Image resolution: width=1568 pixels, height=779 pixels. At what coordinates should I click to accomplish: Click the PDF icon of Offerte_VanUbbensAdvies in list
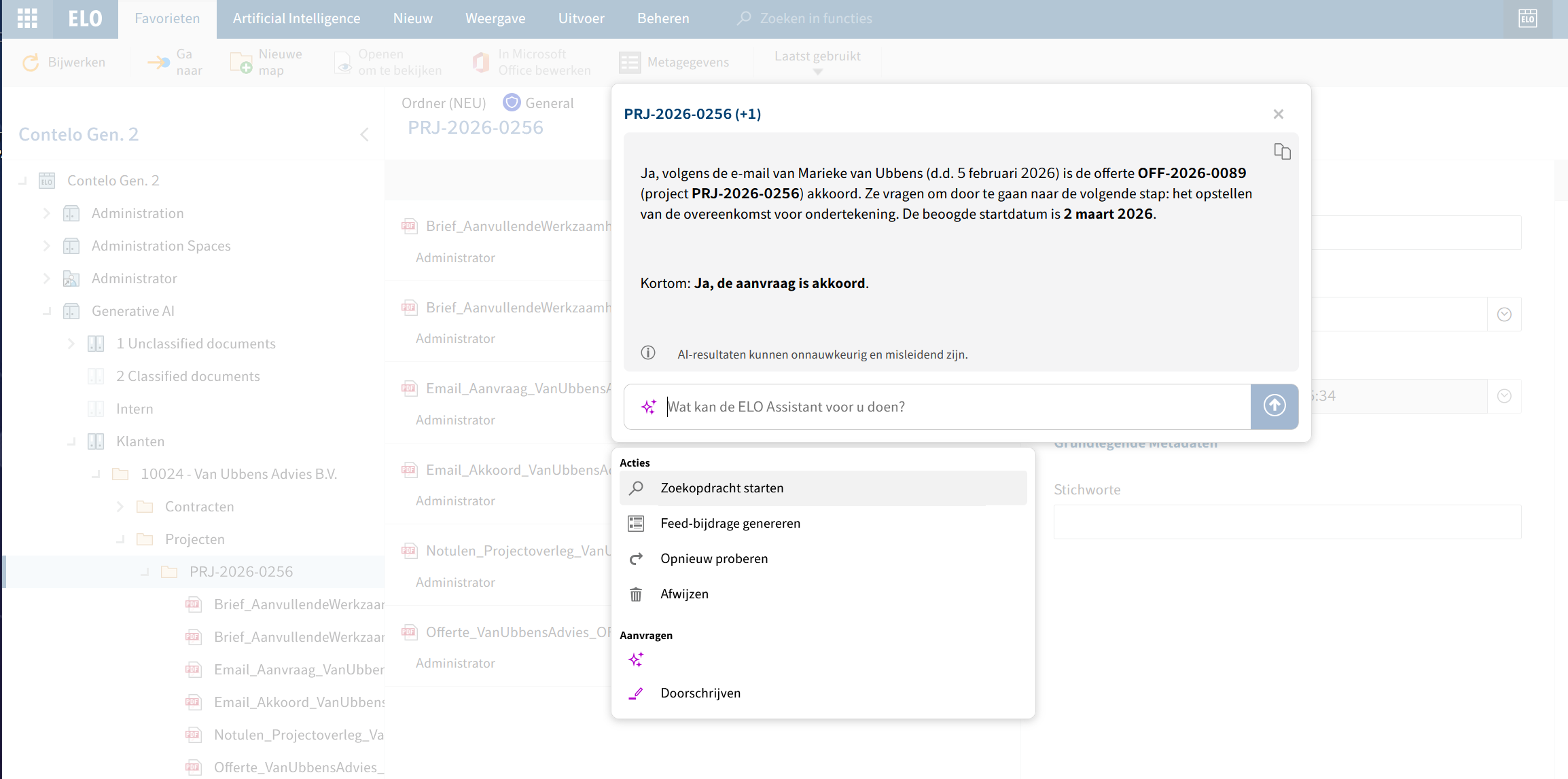(x=409, y=632)
